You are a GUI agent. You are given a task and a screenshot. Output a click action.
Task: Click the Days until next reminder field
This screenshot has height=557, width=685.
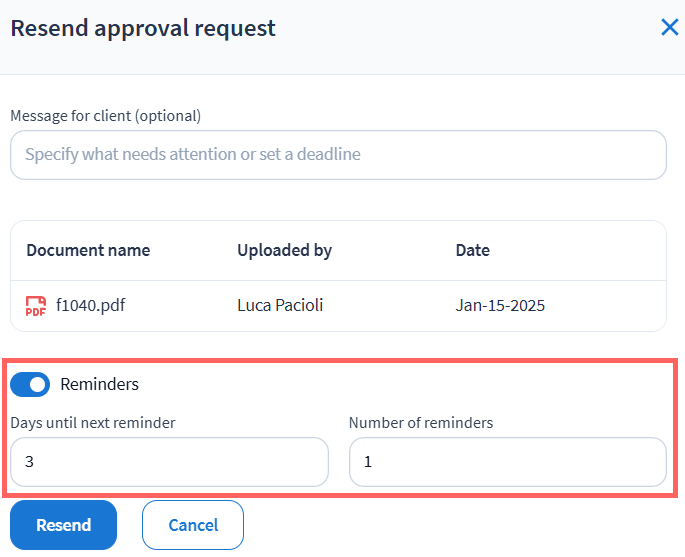[x=169, y=463]
